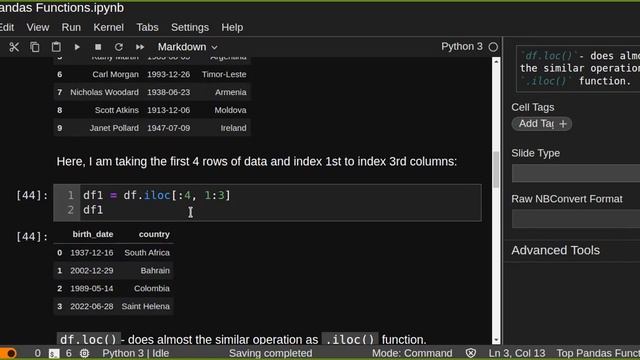The image size is (640, 360).
Task: Click the South Africa cell
Action: [x=147, y=253]
